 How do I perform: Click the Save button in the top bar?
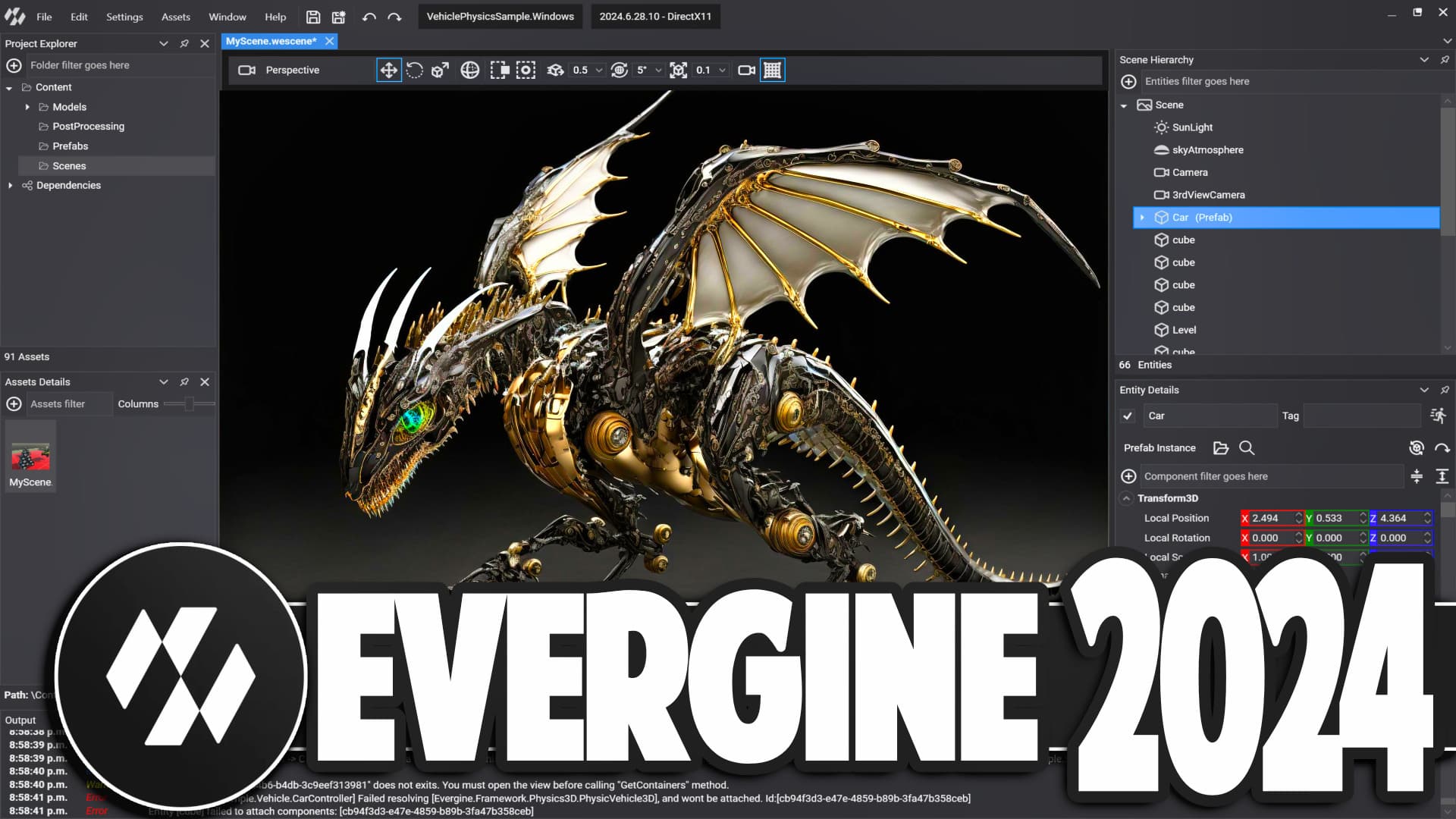(x=312, y=16)
